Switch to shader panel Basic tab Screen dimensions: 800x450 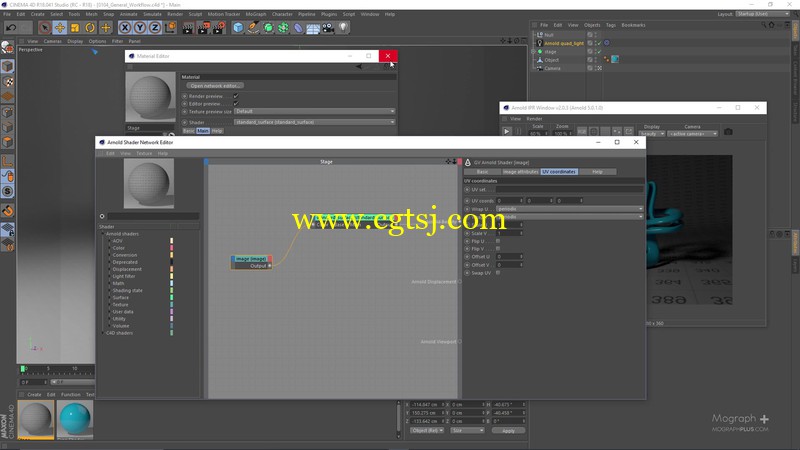[x=482, y=172]
